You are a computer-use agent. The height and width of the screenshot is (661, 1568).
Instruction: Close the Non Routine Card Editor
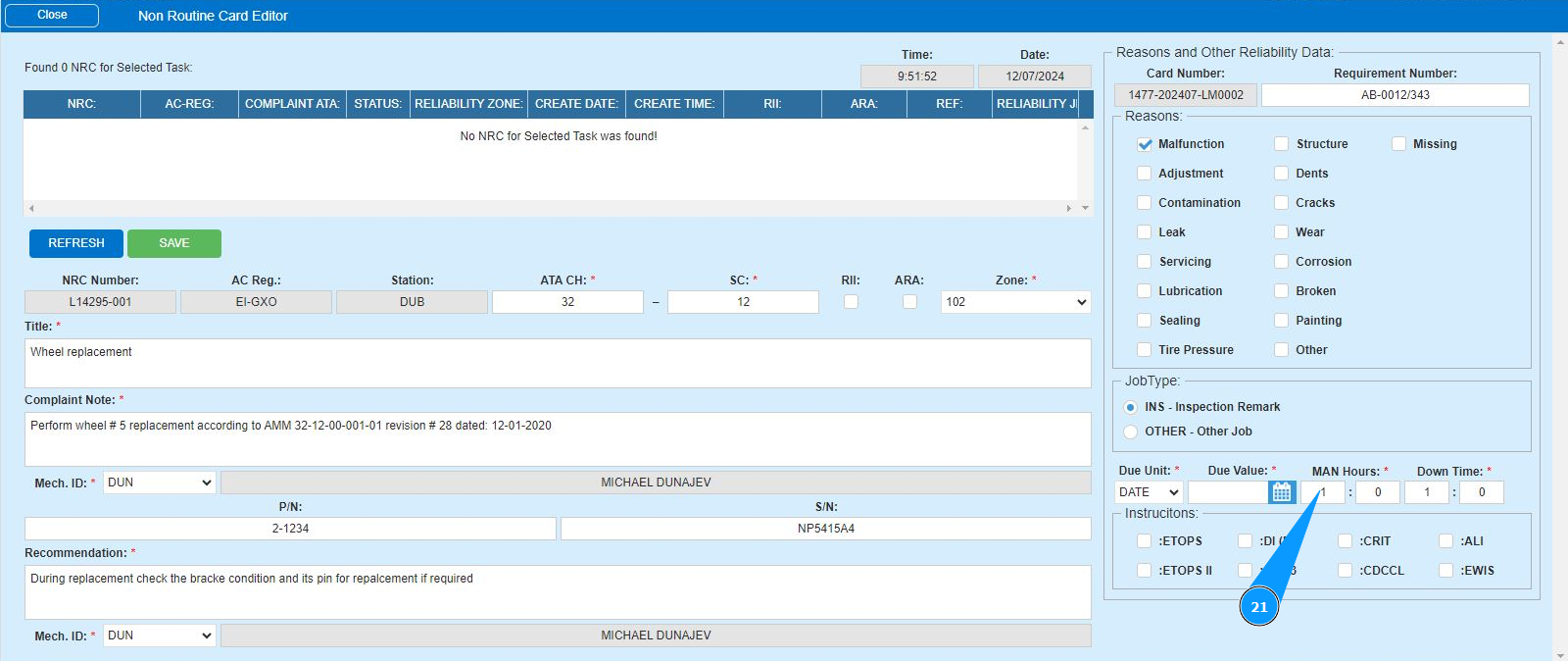click(52, 16)
